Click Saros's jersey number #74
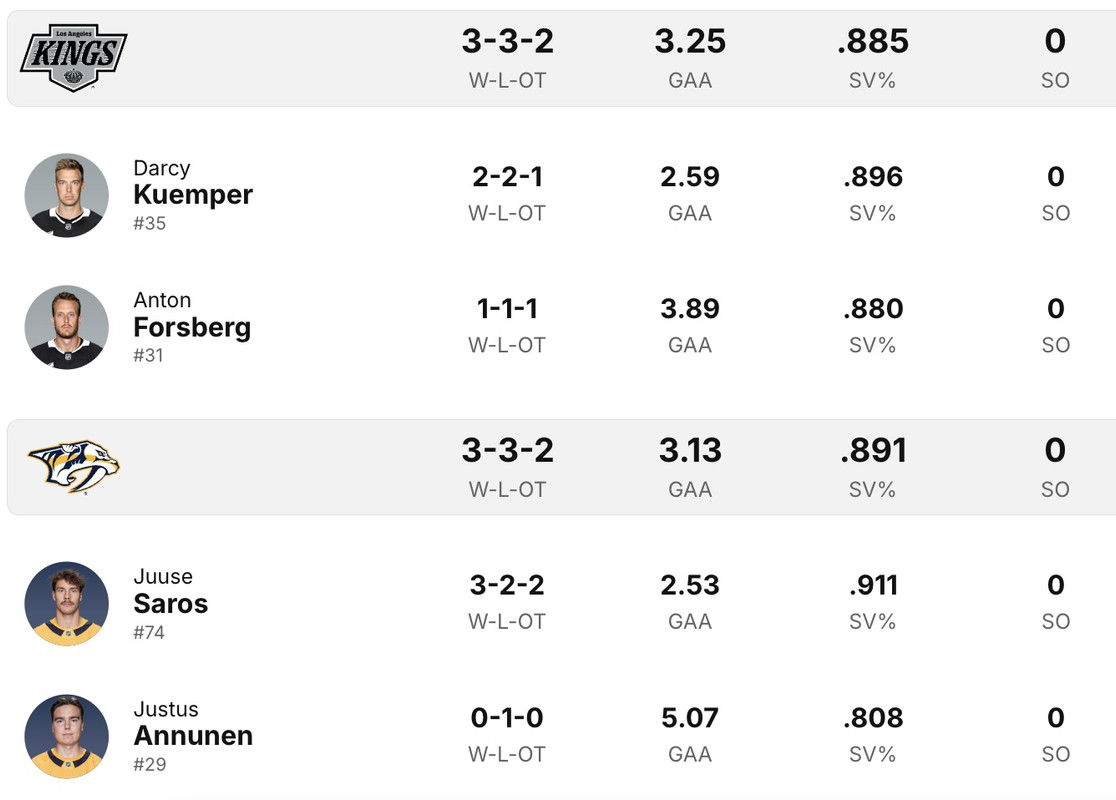Image resolution: width=1116 pixels, height=800 pixels. pos(149,632)
